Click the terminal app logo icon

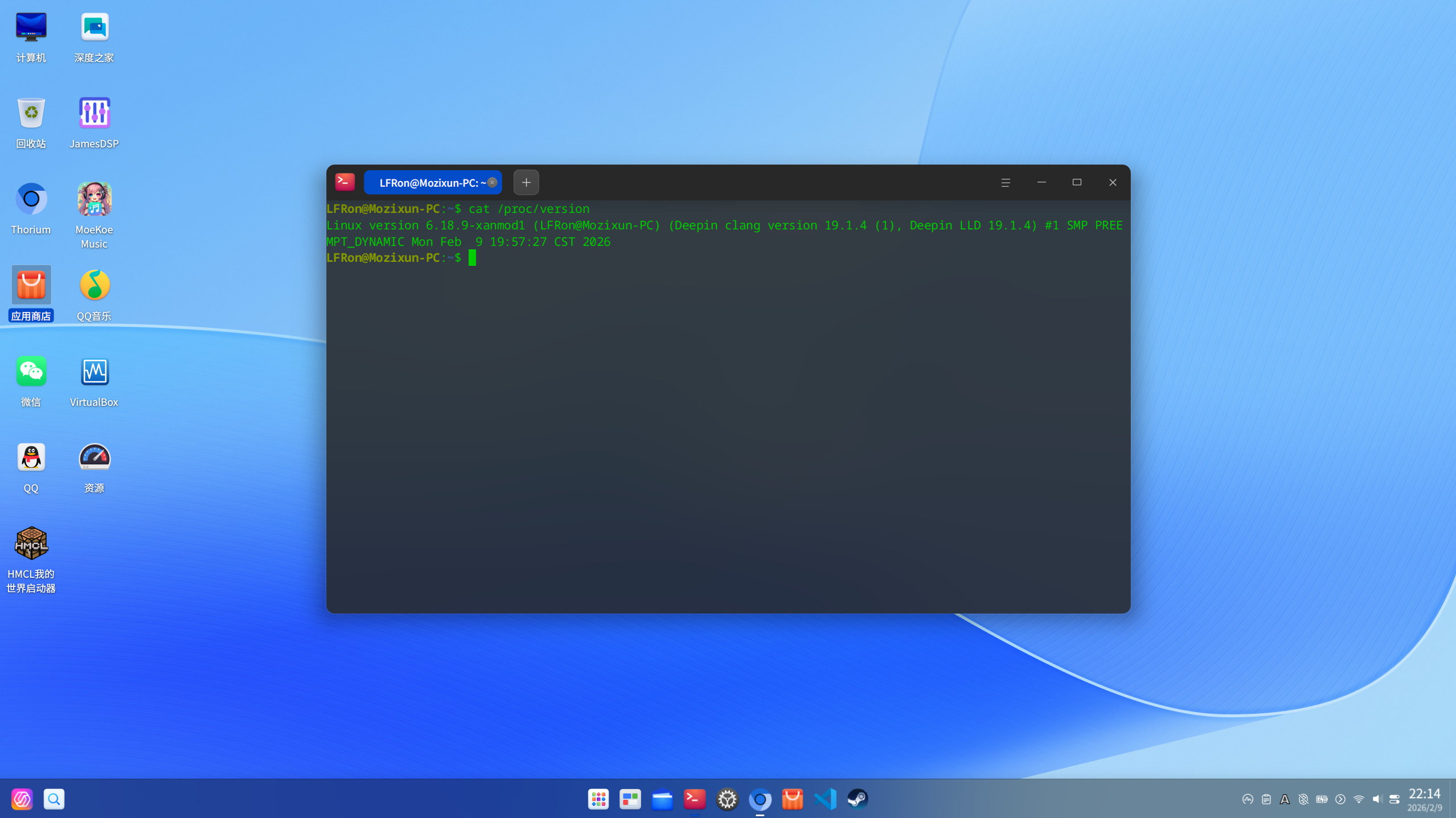pyautogui.click(x=344, y=182)
